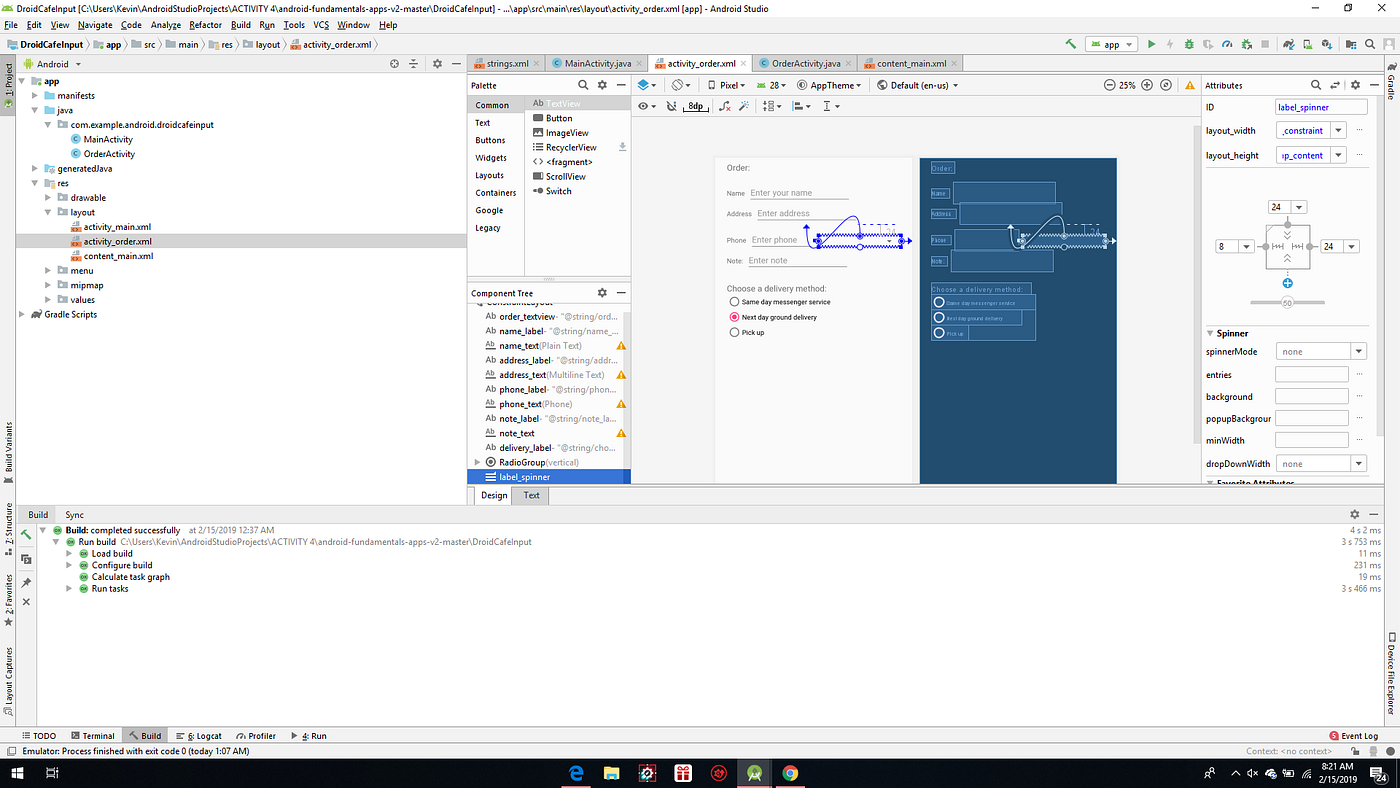Open File Explorer from taskbar
Screen dimensions: 1400x788
(x=612, y=772)
